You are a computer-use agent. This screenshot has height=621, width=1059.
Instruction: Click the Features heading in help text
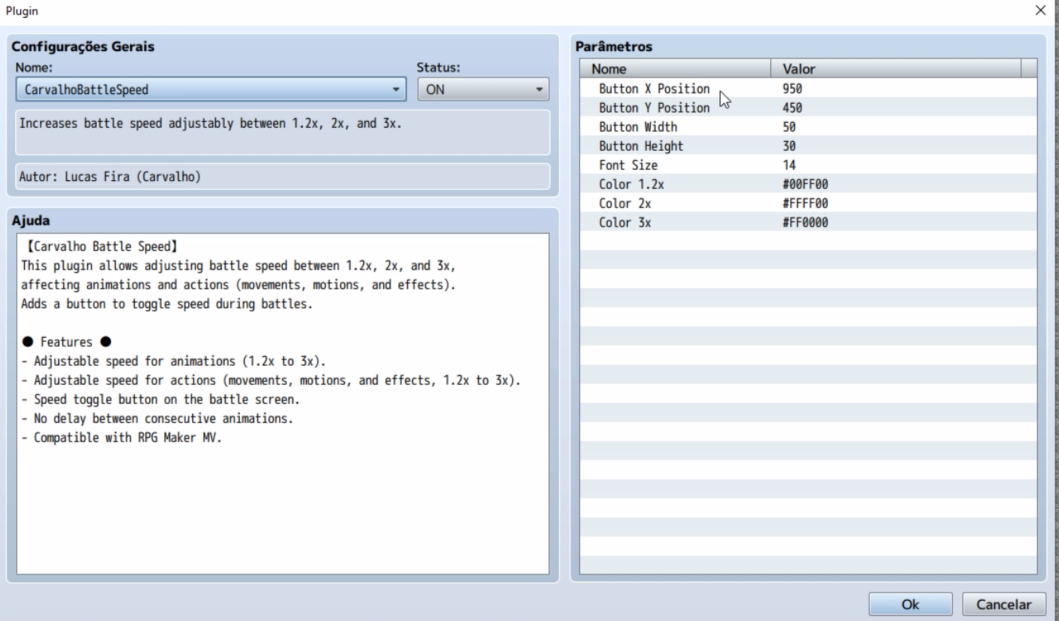66,342
